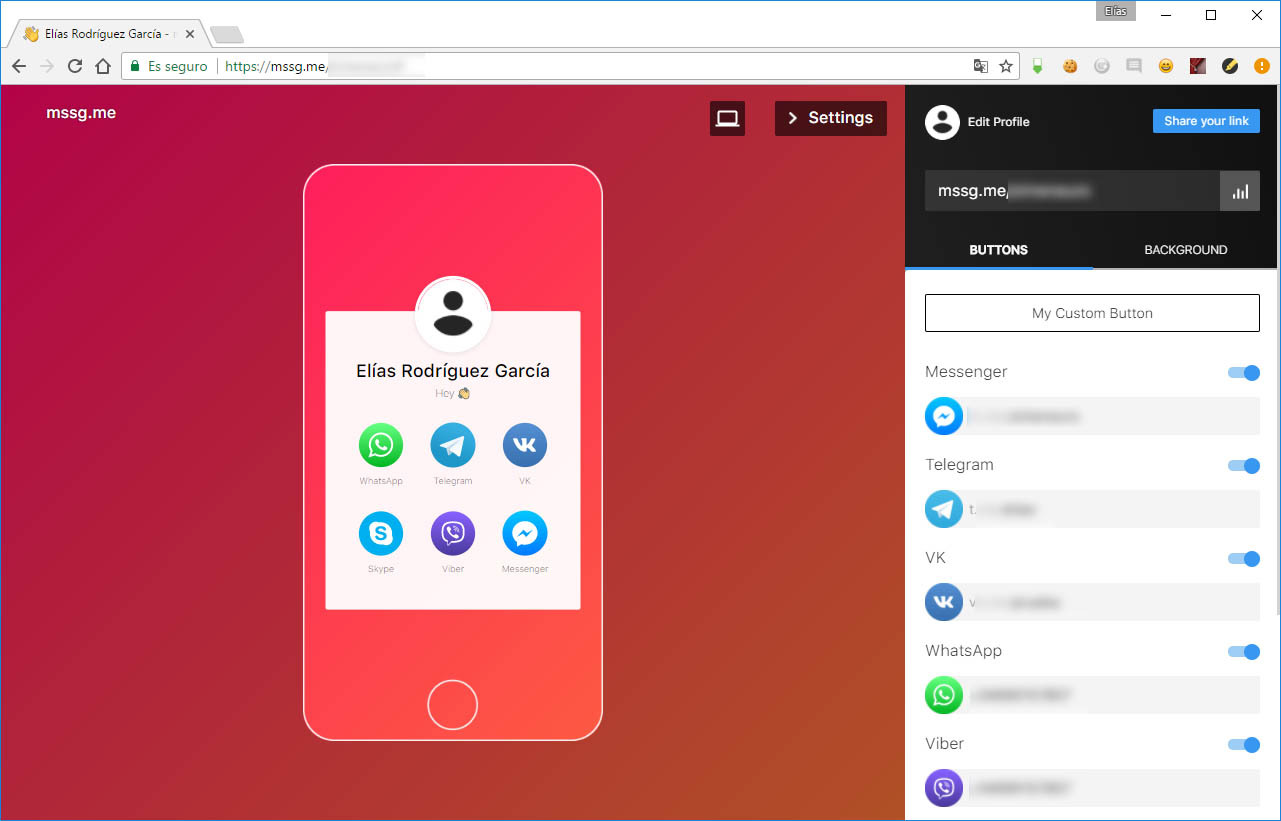Screen dimensions: 1281x821
Task: Toggle the WhatsApp button off
Action: pyautogui.click(x=1243, y=652)
